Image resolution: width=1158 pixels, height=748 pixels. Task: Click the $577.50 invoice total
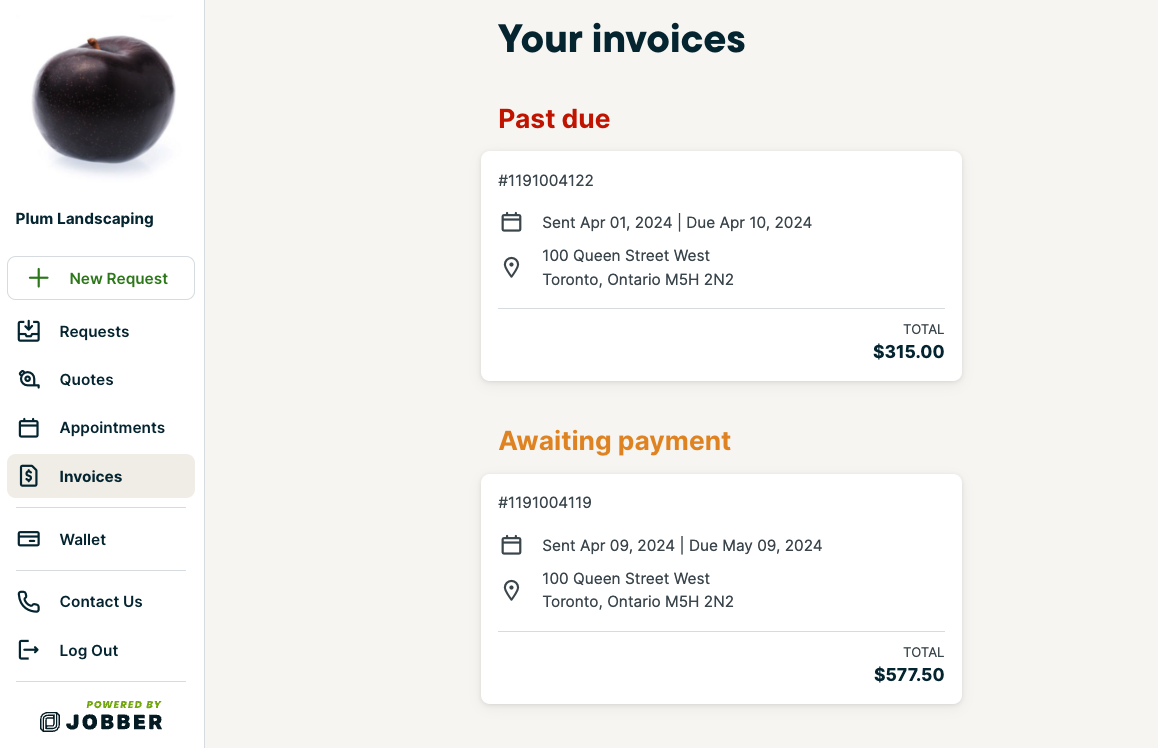(x=908, y=675)
